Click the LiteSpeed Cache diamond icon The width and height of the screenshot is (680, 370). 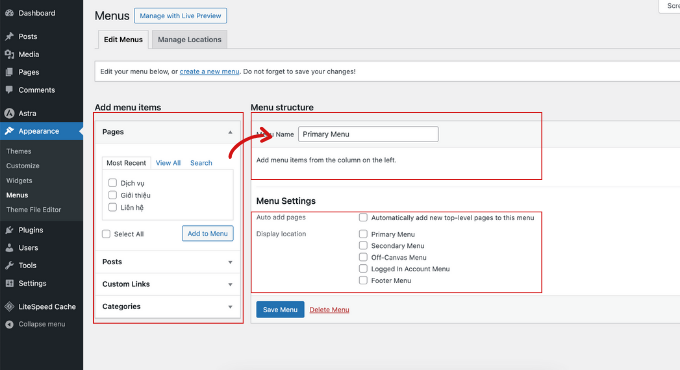point(9,306)
